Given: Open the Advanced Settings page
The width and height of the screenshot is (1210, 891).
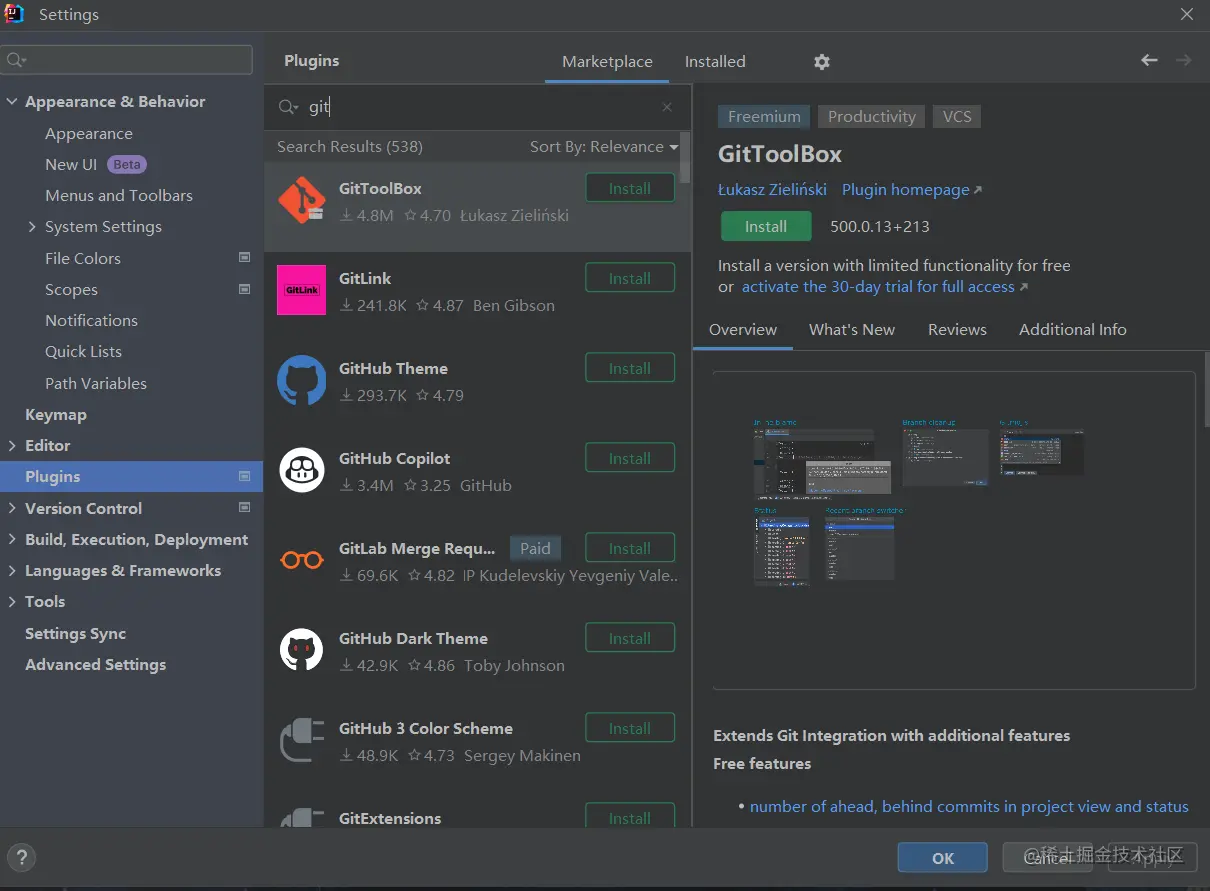Looking at the screenshot, I should click(96, 665).
